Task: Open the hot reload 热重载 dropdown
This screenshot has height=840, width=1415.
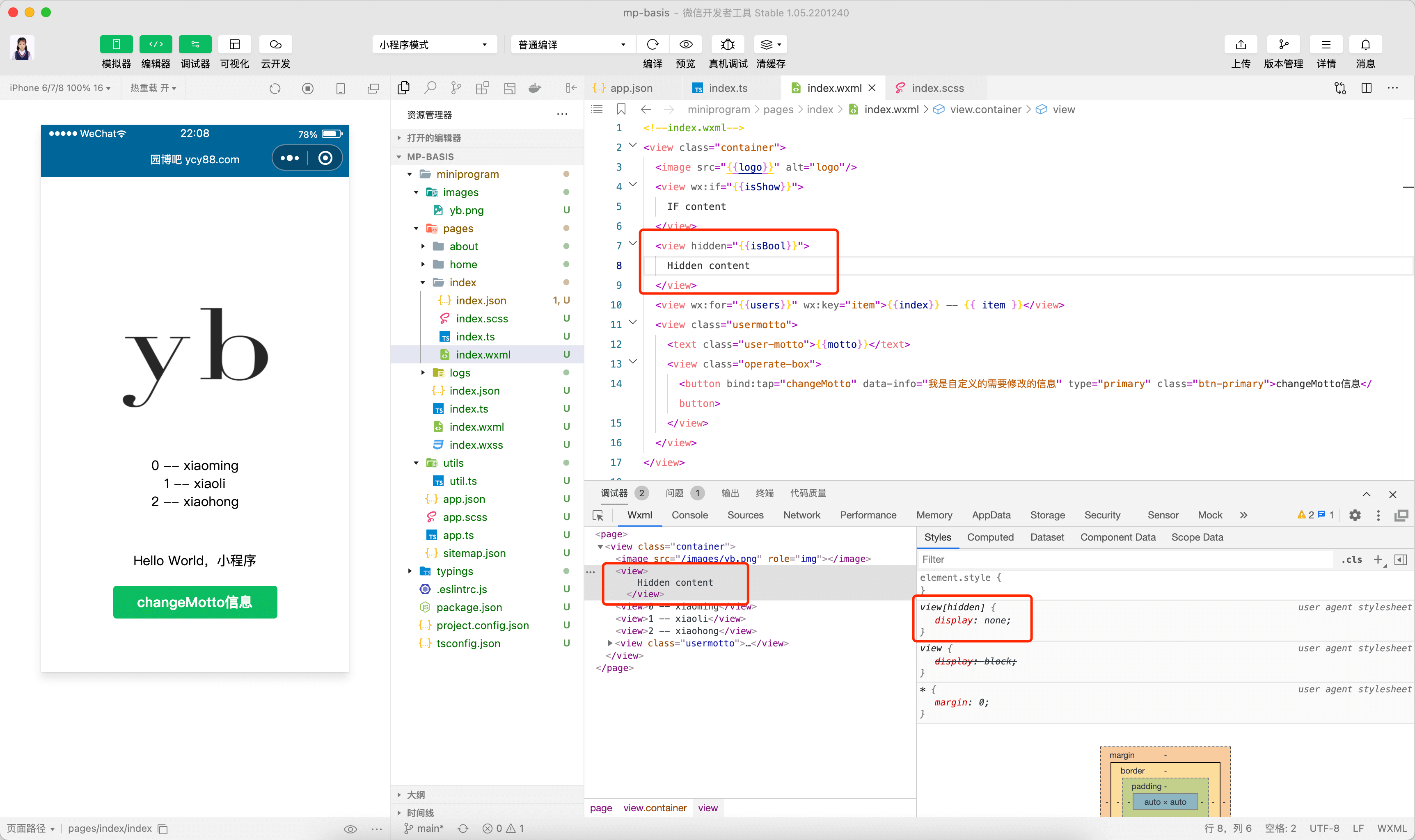Action: point(153,88)
